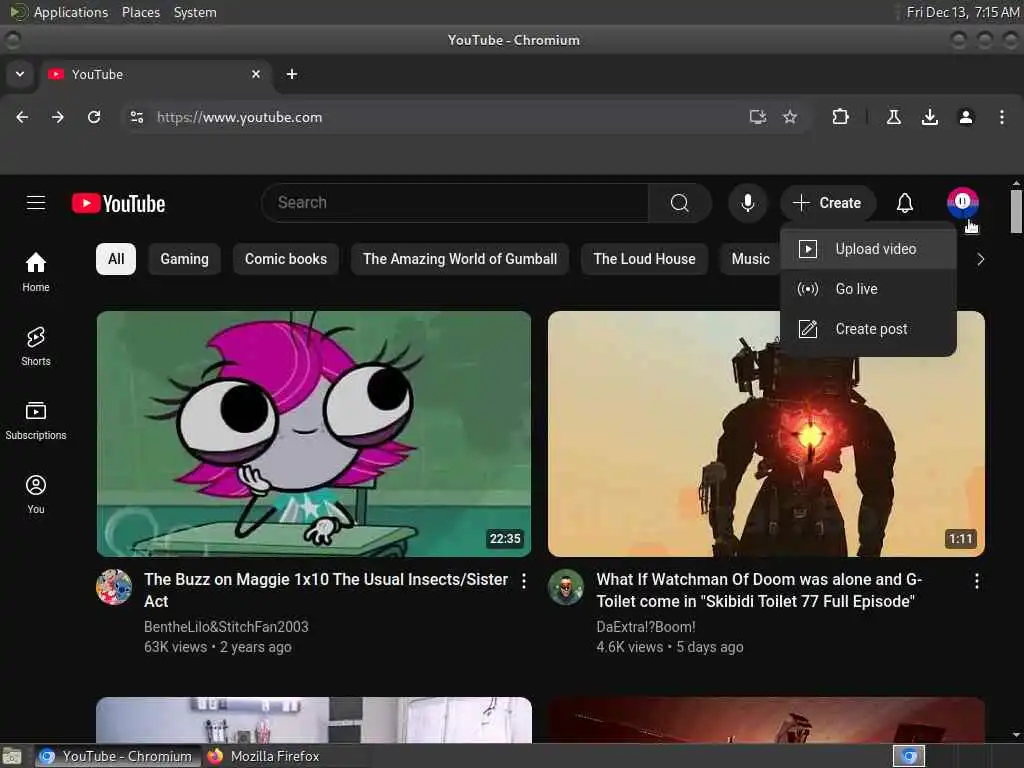Image resolution: width=1024 pixels, height=768 pixels.
Task: Open Chromium downloads
Action: pyautogui.click(x=929, y=117)
